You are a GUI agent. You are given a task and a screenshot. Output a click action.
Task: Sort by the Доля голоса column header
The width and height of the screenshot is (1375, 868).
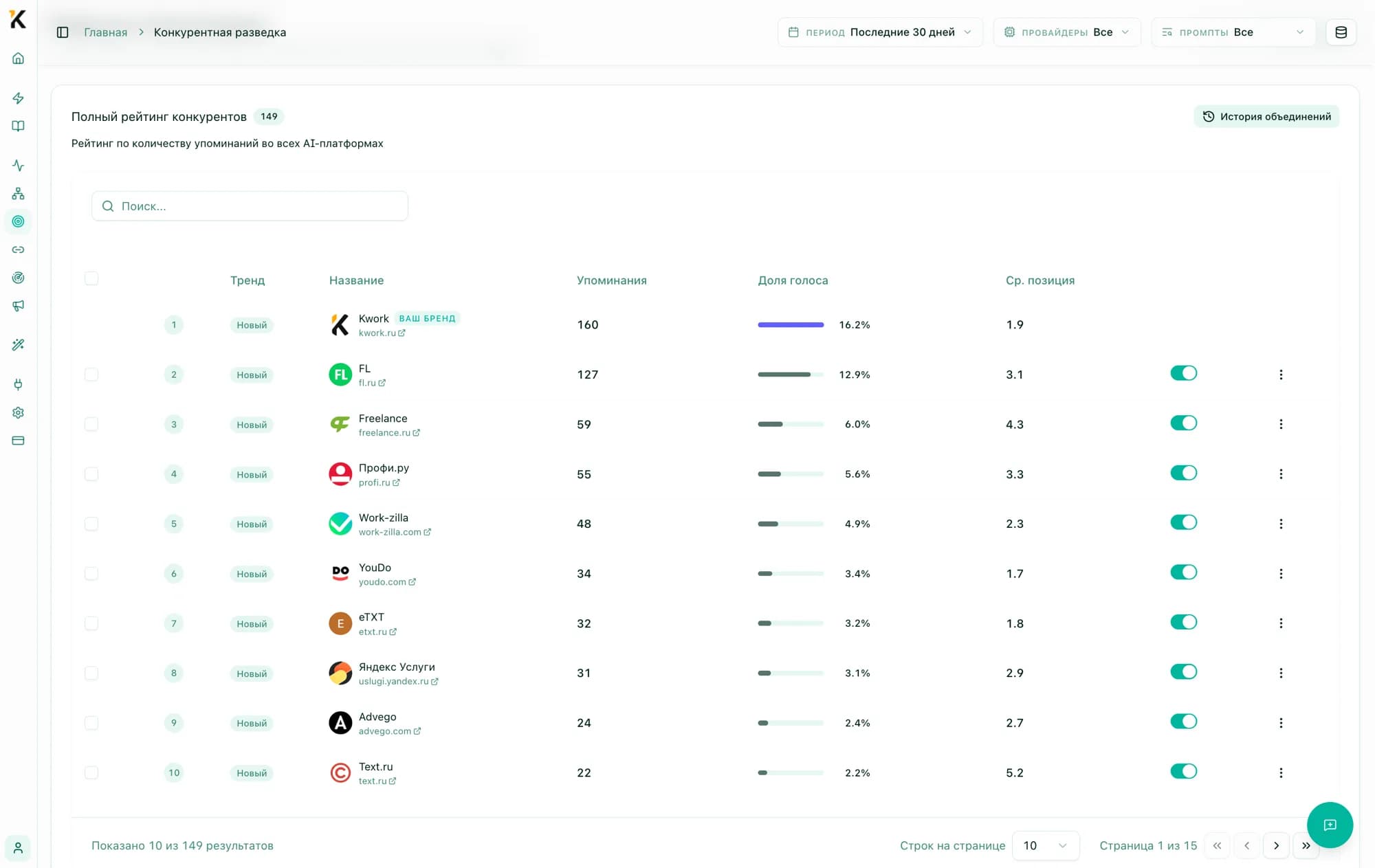(793, 280)
